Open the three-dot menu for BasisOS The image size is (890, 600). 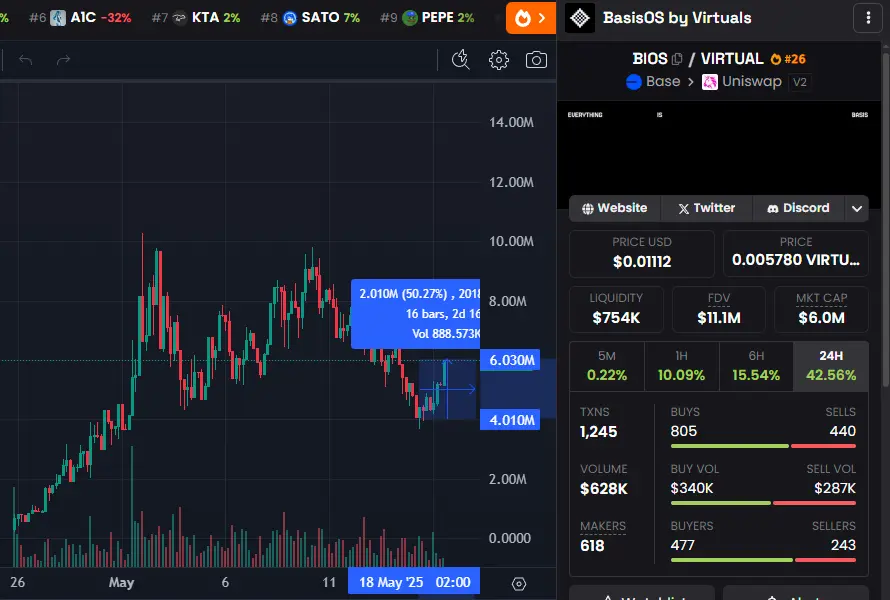coord(868,18)
